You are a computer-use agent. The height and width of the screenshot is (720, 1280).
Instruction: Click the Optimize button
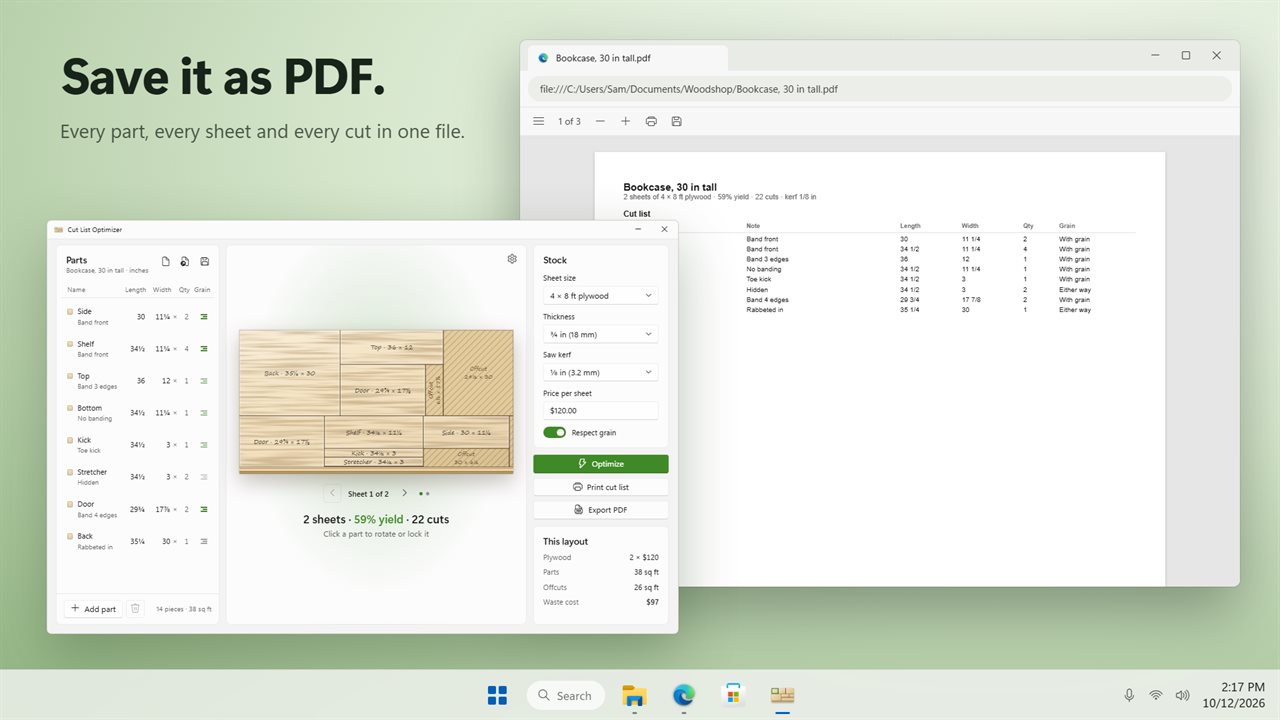(601, 464)
